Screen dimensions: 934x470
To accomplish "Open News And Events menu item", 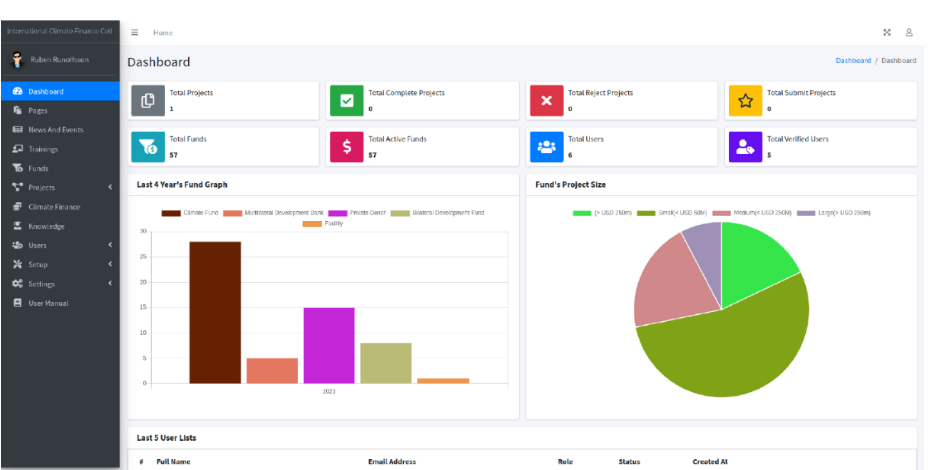I will pyautogui.click(x=60, y=129).
